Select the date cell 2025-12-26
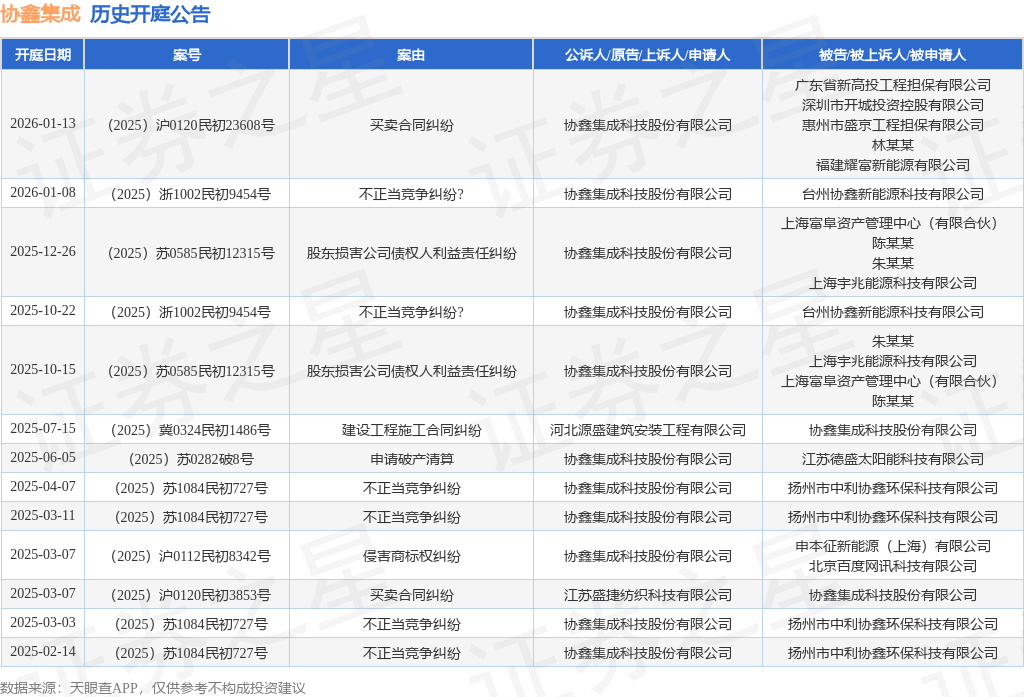Viewport: 1024px width, 697px height. click(43, 251)
